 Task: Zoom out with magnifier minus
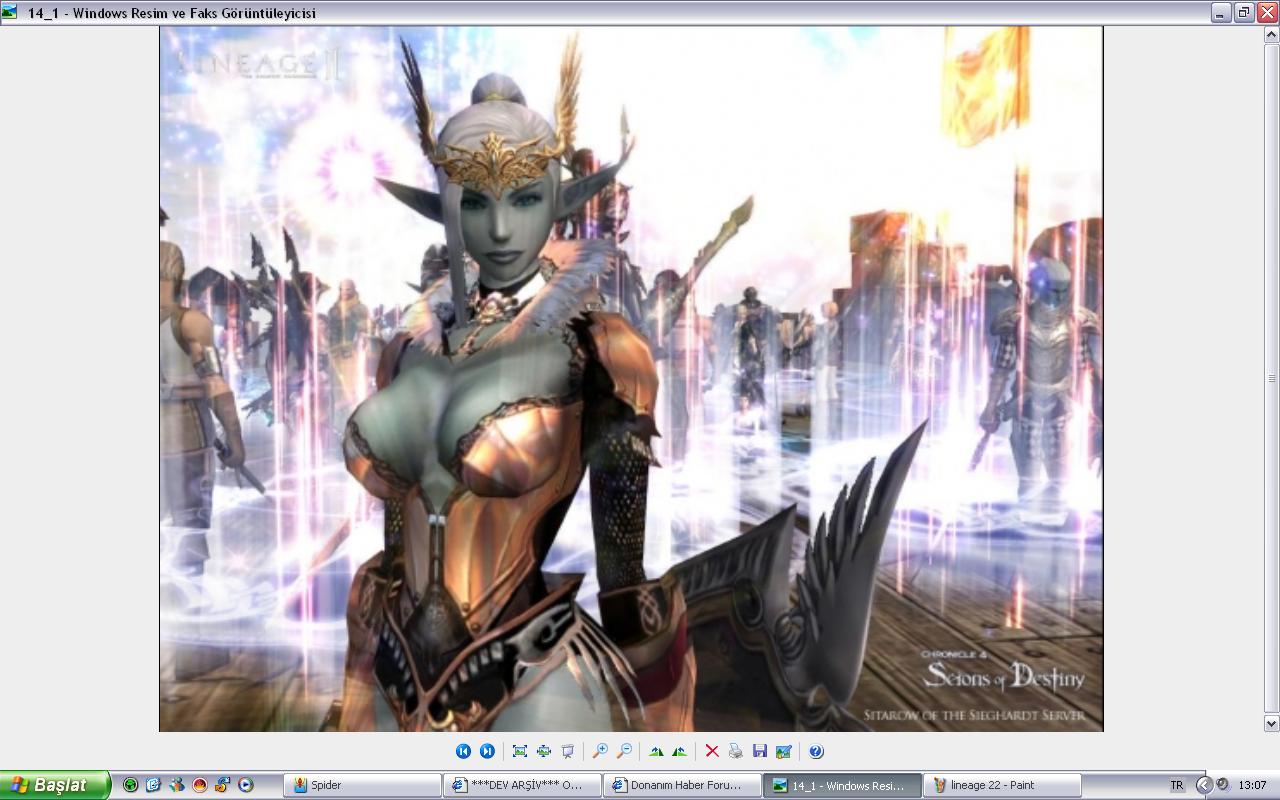624,751
